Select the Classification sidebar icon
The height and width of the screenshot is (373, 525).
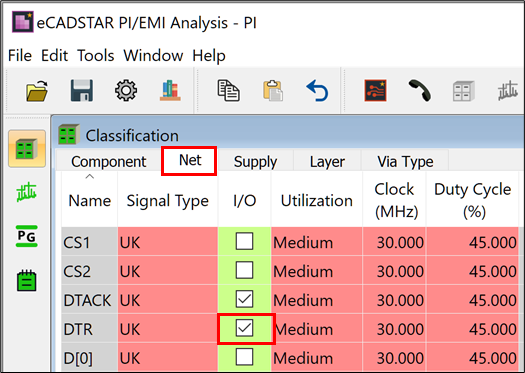(x=27, y=149)
